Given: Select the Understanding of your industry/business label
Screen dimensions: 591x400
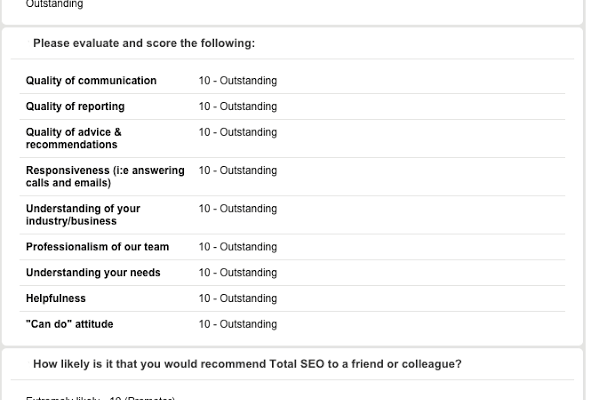Looking at the screenshot, I should 83,215.
